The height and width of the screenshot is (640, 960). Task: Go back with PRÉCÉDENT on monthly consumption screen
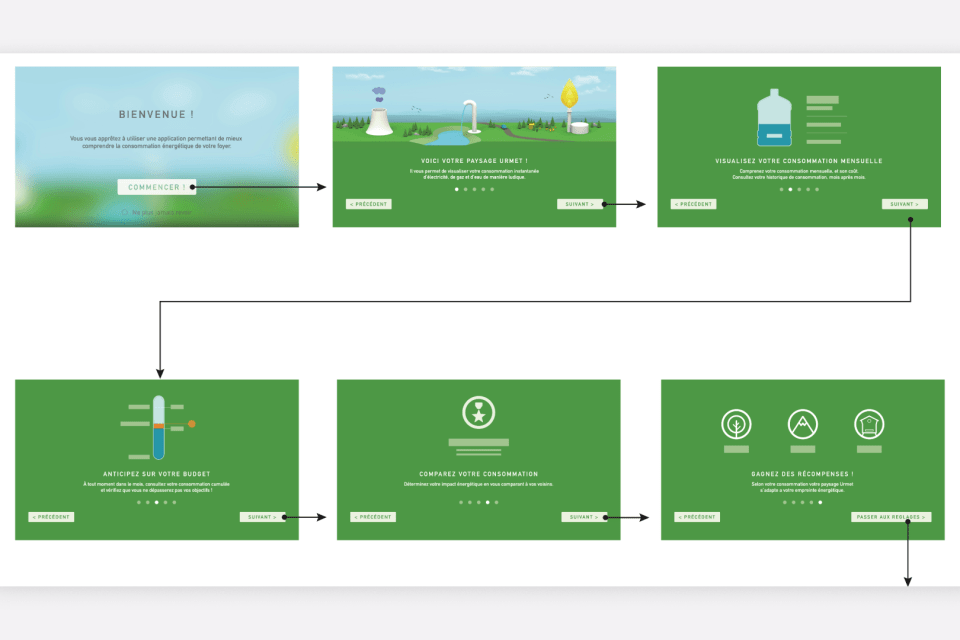(693, 204)
